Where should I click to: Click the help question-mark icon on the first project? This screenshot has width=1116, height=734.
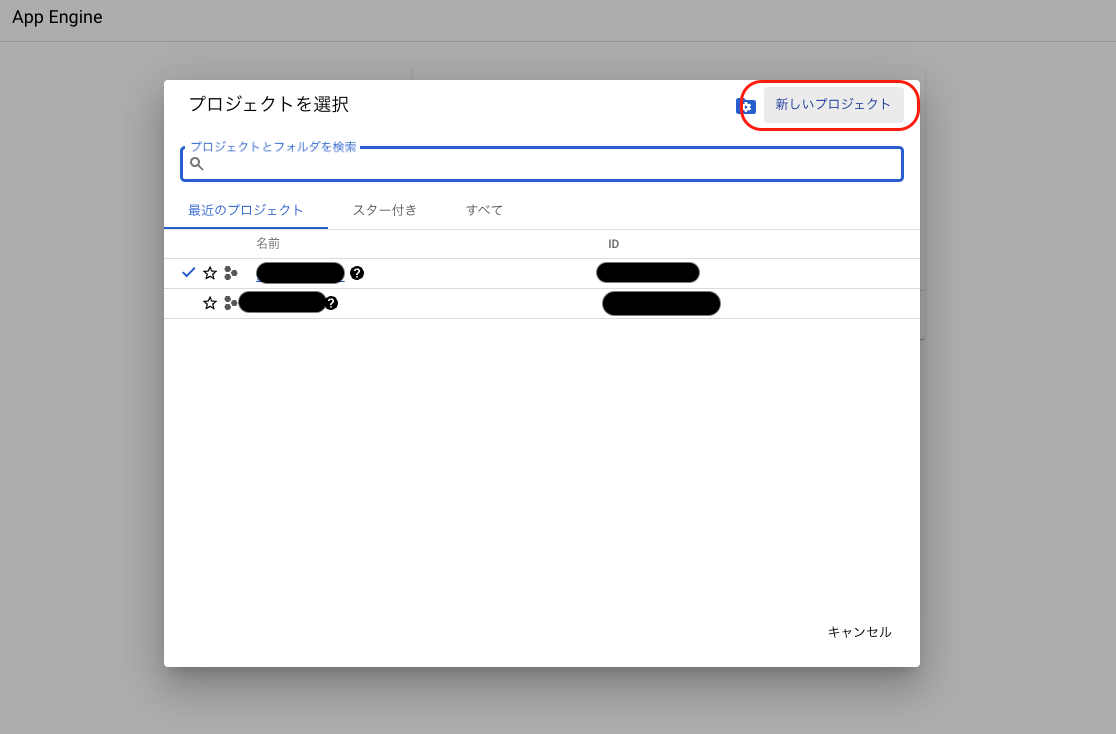357,272
